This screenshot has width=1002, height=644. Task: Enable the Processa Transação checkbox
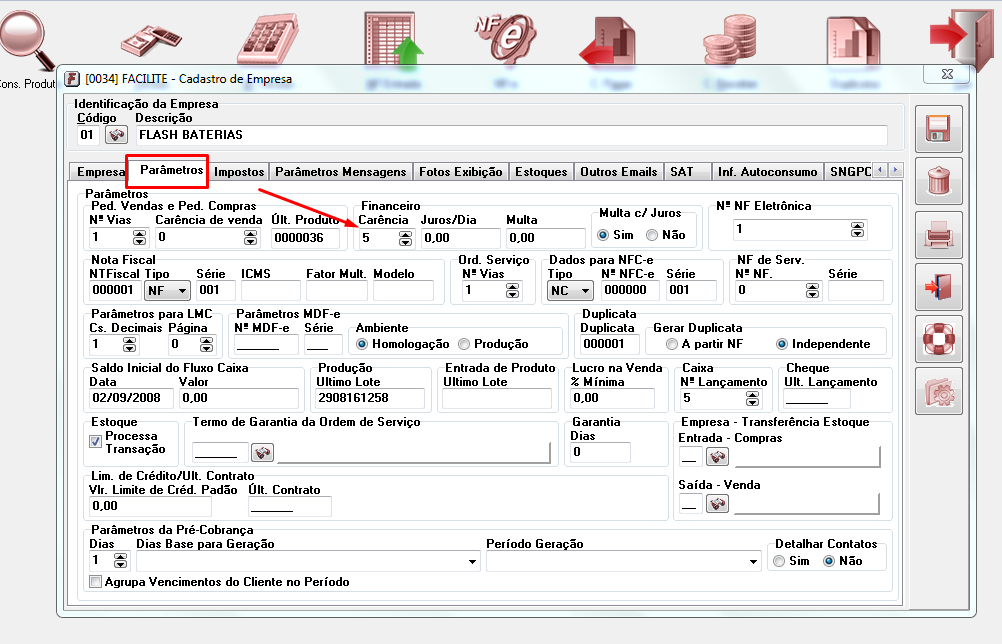[96, 442]
